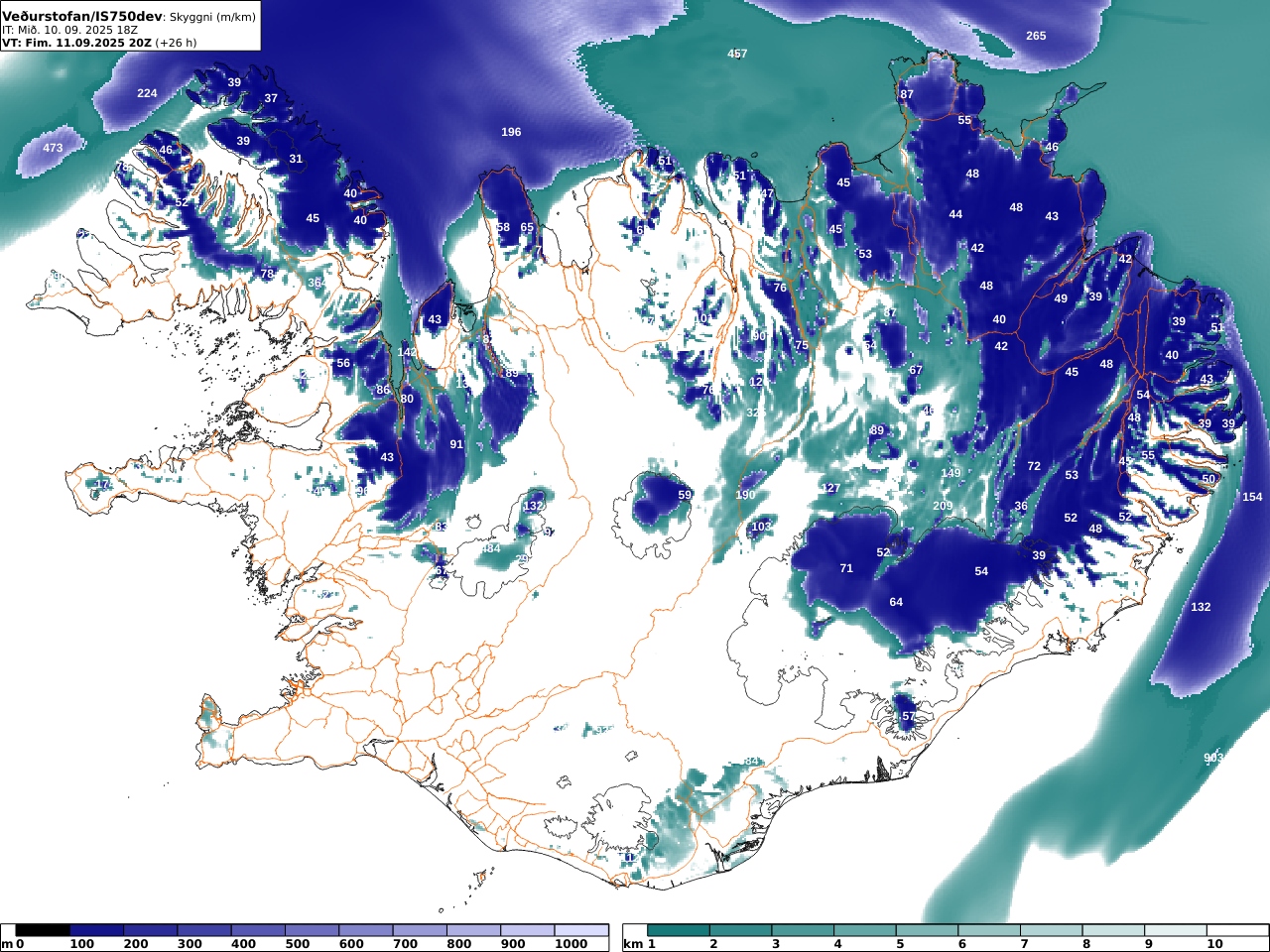Click the 'km 1' unit label on legend
1270x952 pixels.
point(639,945)
